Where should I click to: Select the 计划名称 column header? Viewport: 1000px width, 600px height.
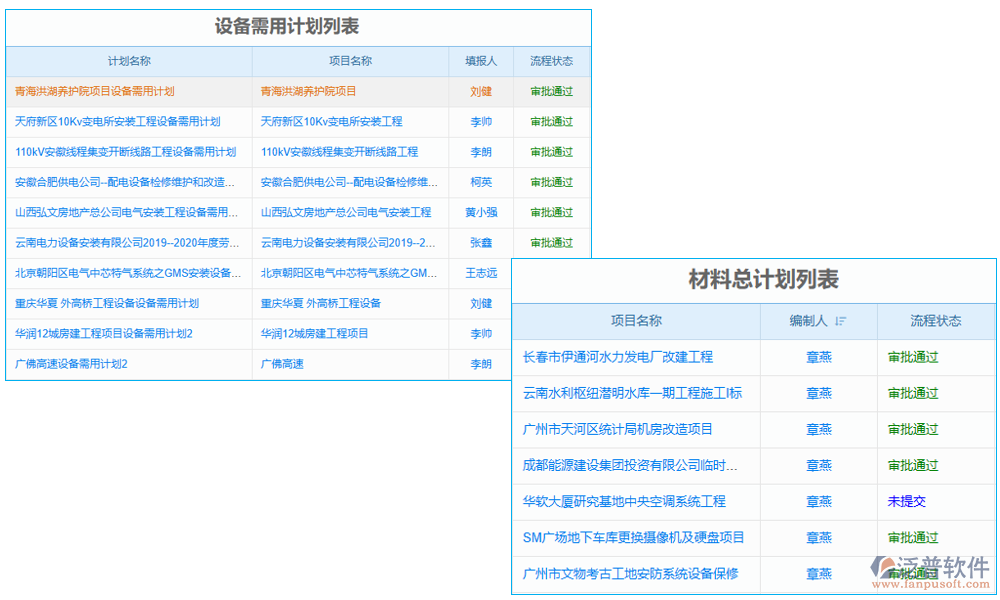(x=128, y=61)
